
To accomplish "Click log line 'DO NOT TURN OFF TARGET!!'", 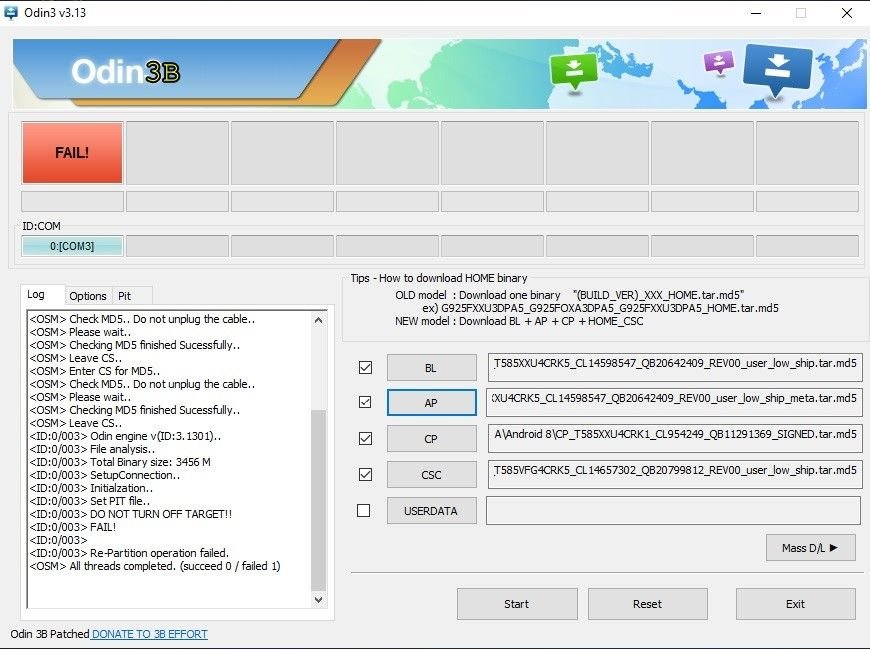I will point(130,514).
